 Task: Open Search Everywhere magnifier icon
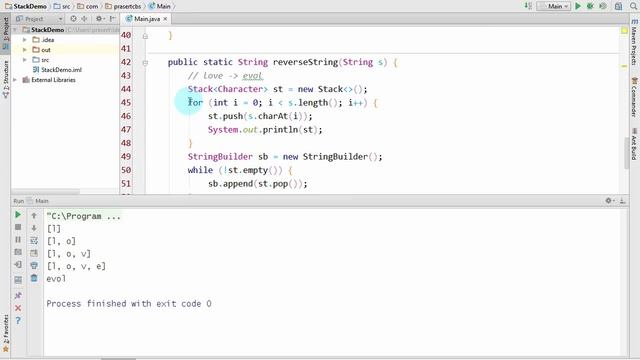[634, 6]
